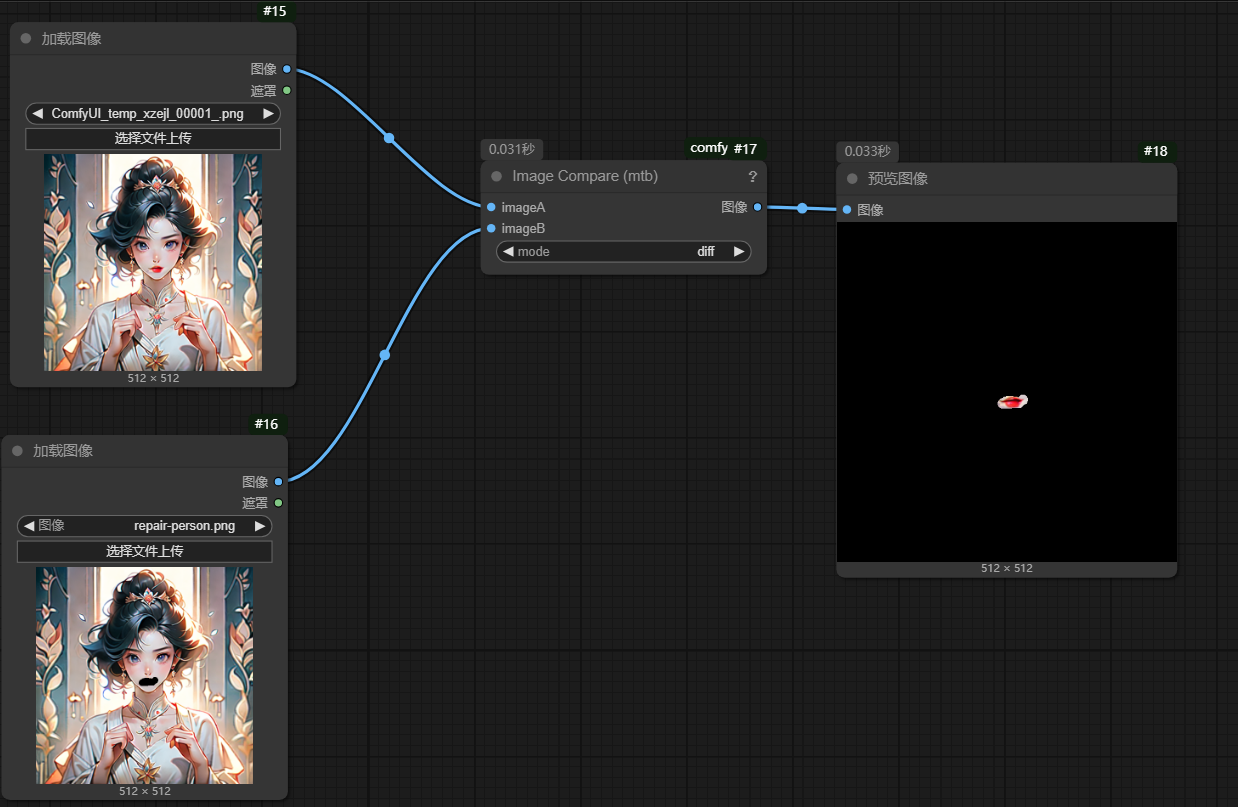Click the diff result preview image in node #18
The width and height of the screenshot is (1238, 807).
(x=1006, y=392)
